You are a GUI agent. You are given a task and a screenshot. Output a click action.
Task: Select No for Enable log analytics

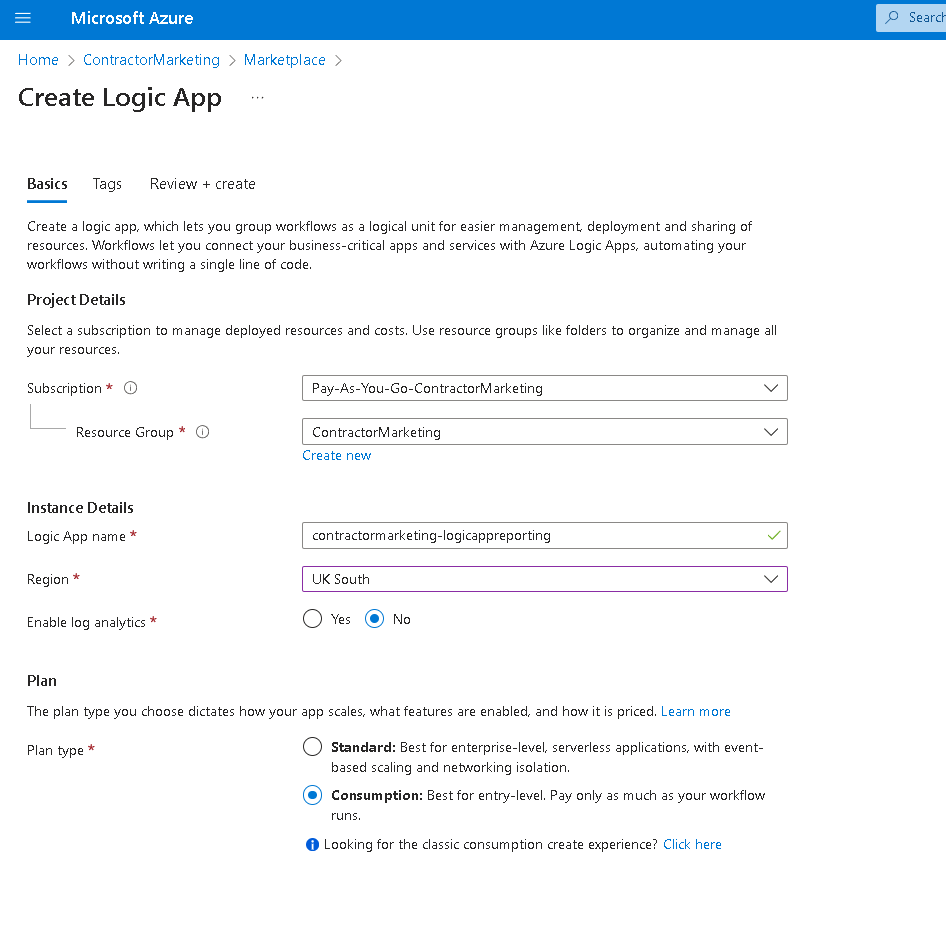(x=374, y=619)
